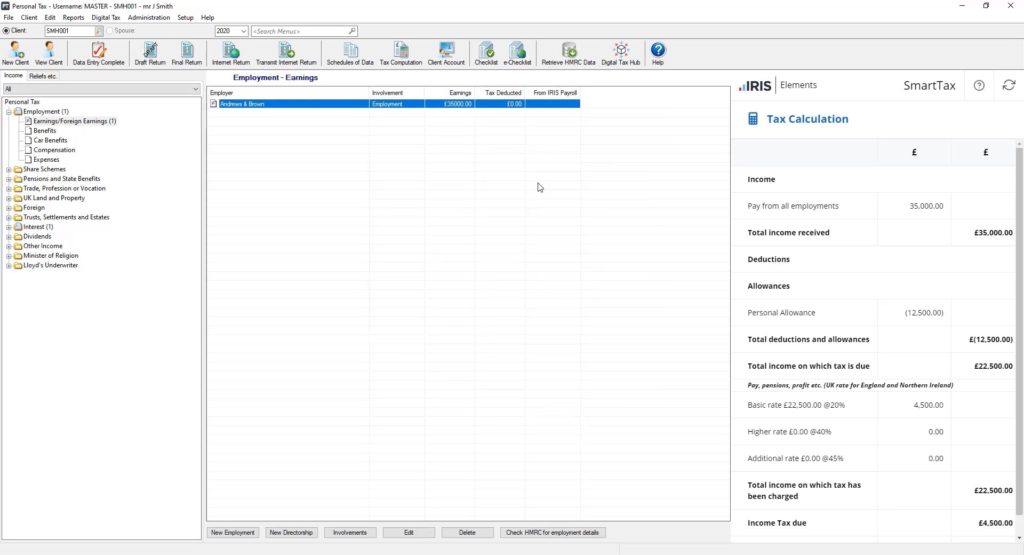Click the New Client toolbar icon
The width and height of the screenshot is (1024, 555).
coord(15,51)
